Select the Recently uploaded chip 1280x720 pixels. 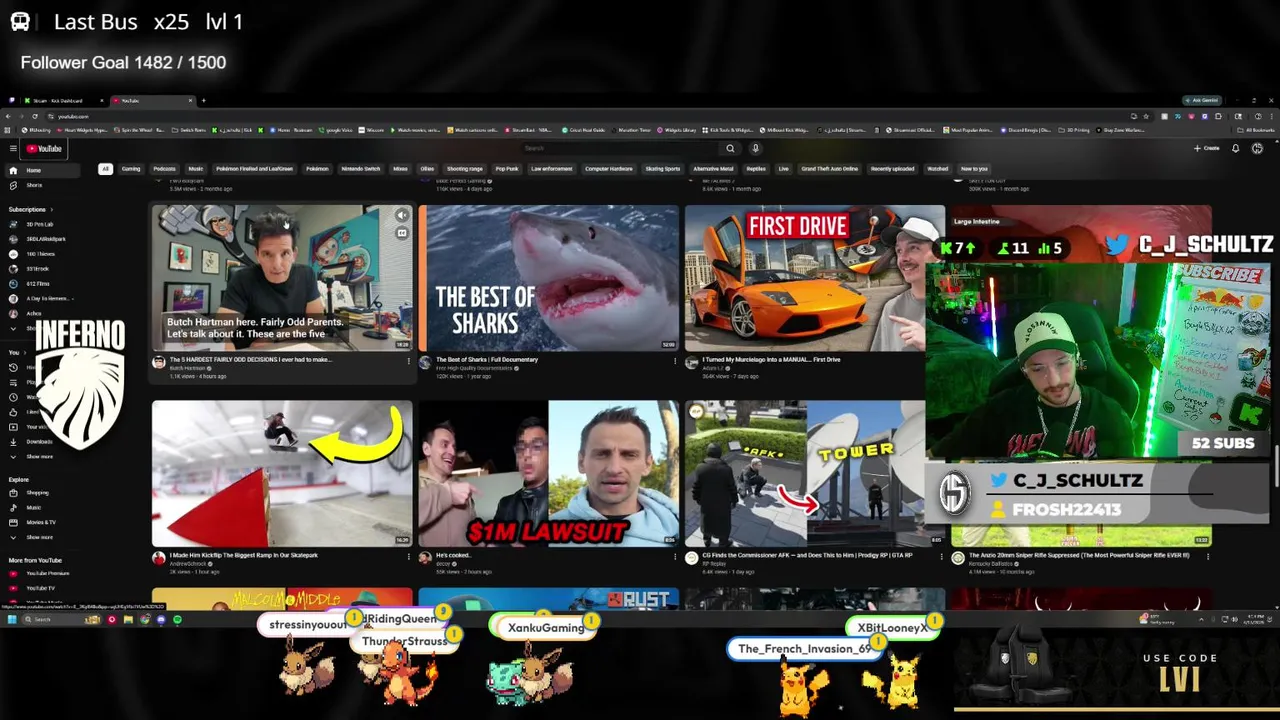click(892, 169)
